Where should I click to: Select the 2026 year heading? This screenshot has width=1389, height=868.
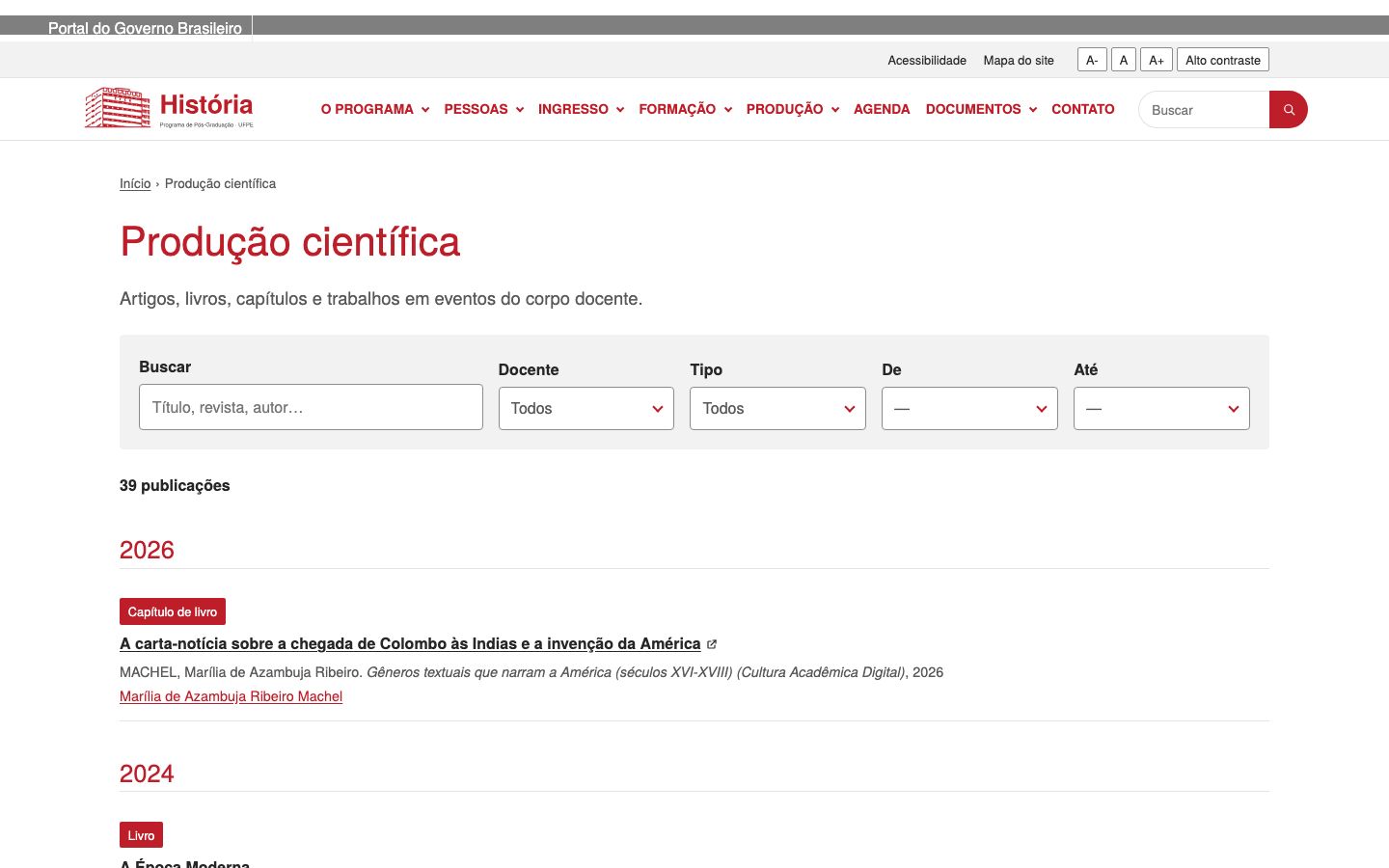pos(147,550)
